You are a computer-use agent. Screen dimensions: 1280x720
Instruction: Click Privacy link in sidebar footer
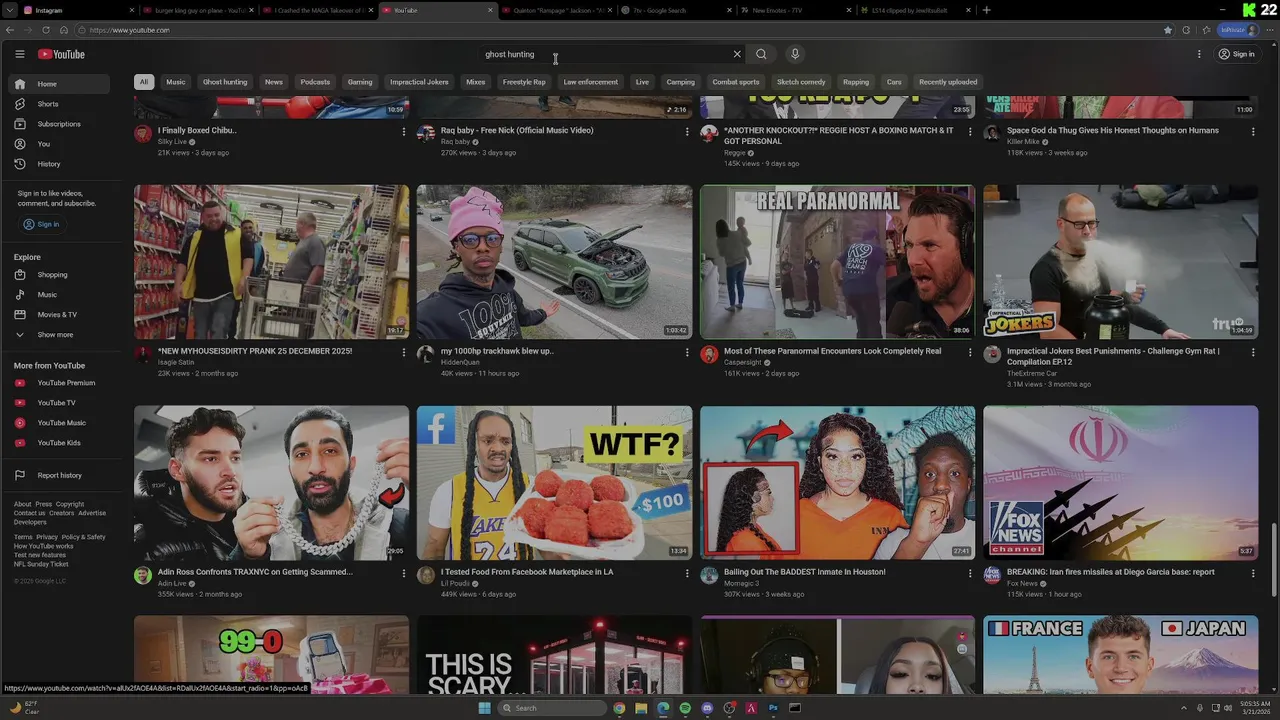point(47,537)
